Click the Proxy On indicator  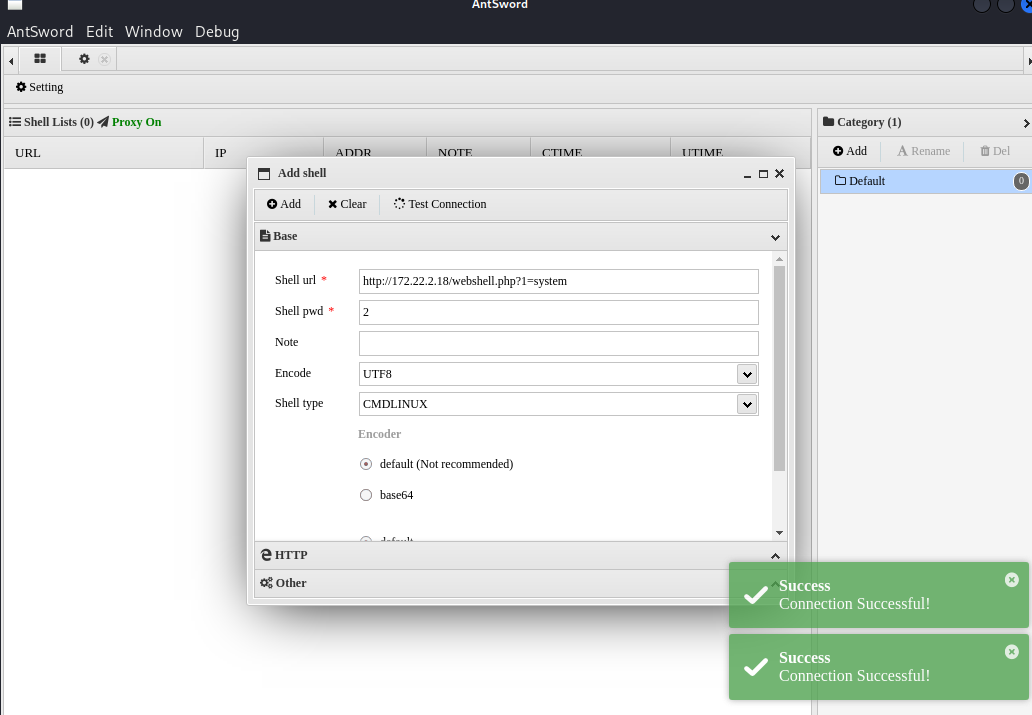(136, 122)
